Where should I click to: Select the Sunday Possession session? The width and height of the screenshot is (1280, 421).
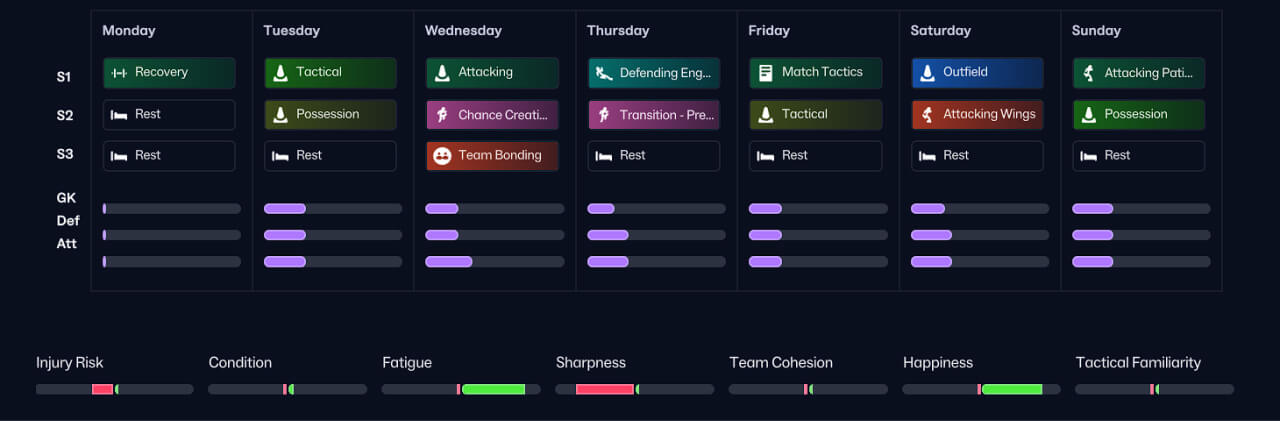coord(1138,115)
